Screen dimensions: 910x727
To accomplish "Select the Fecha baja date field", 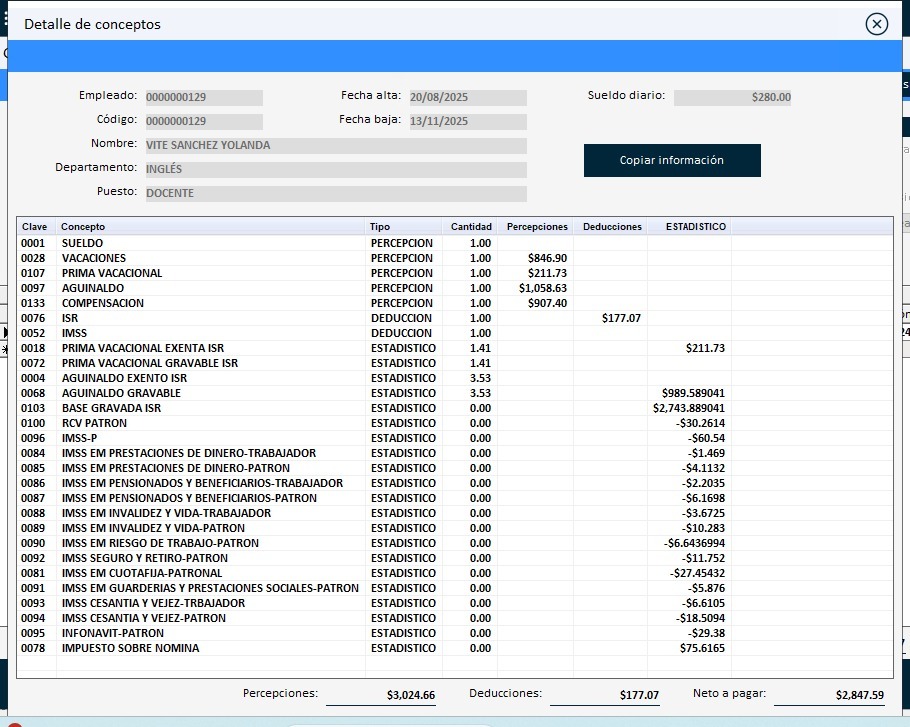I will (466, 122).
